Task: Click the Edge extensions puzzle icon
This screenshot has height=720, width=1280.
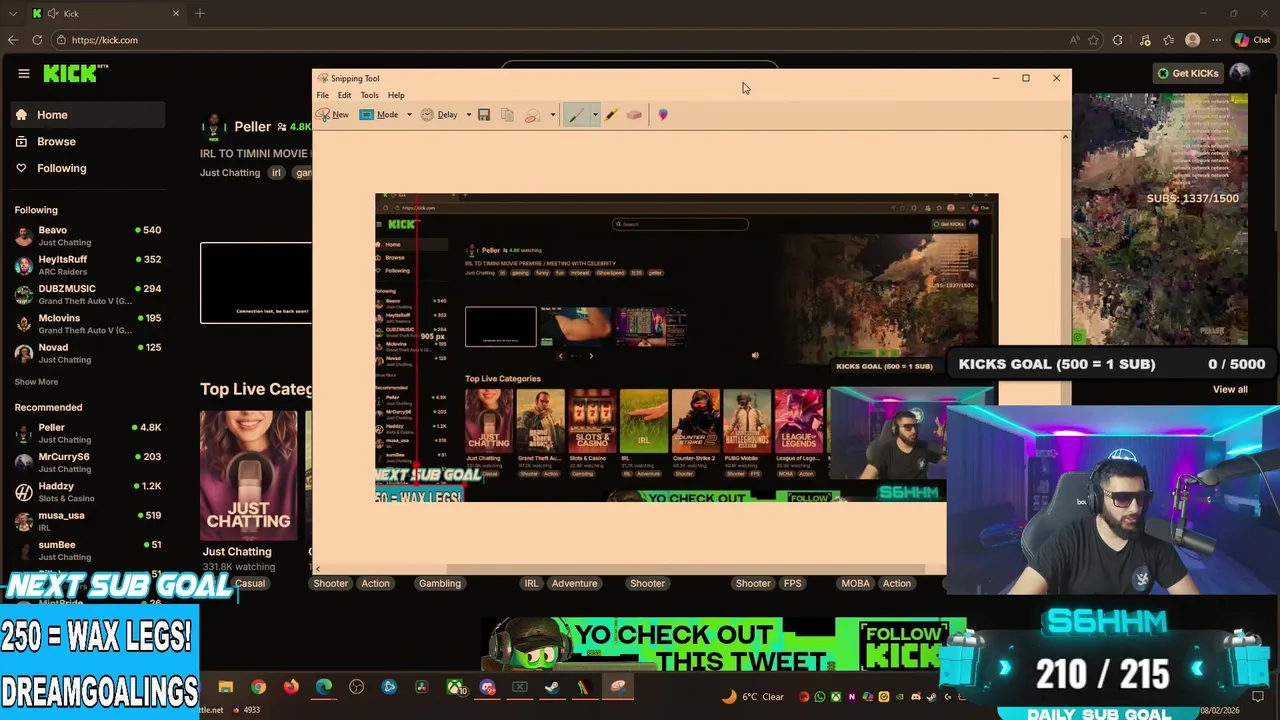Action: [1118, 40]
